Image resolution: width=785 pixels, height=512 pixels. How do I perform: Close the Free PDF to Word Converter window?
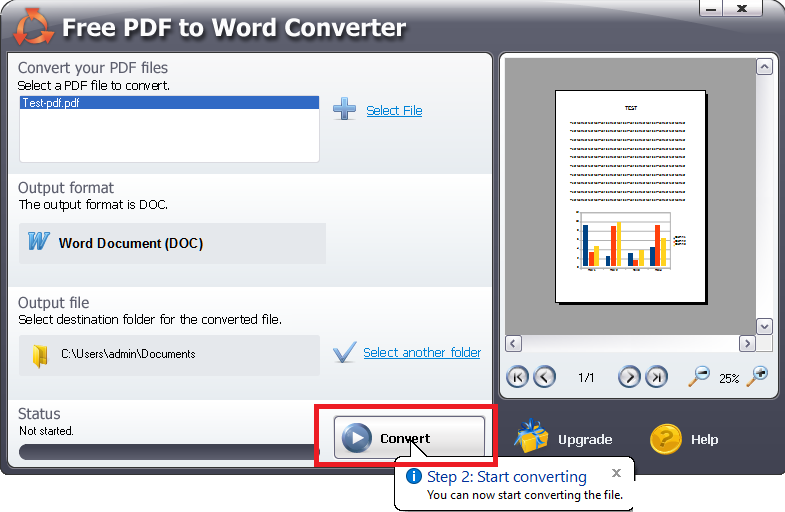(x=742, y=9)
